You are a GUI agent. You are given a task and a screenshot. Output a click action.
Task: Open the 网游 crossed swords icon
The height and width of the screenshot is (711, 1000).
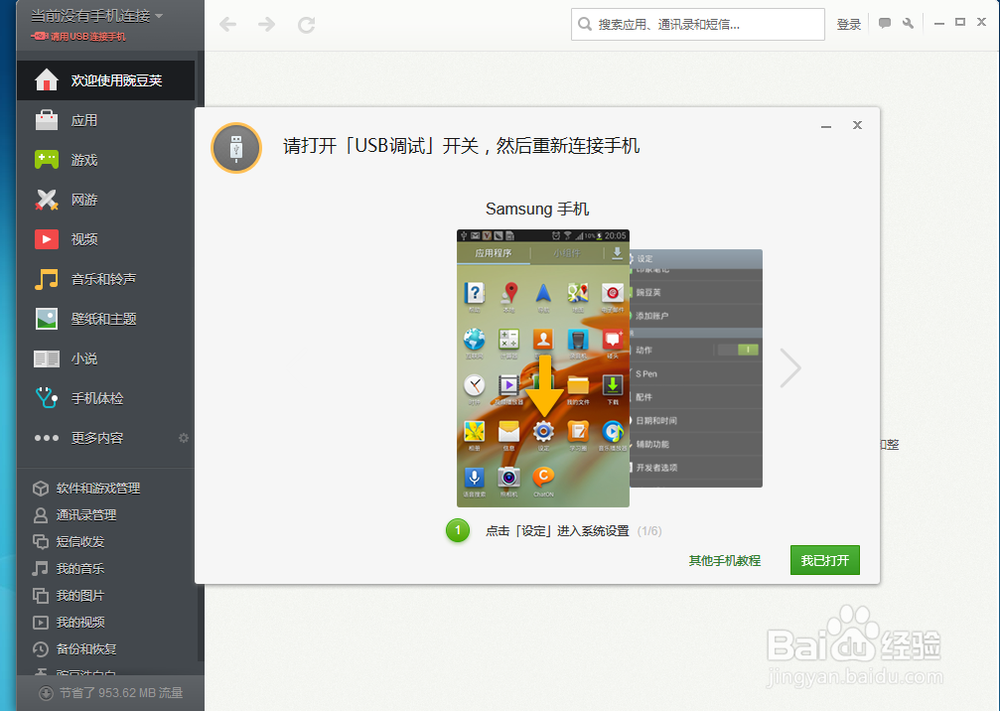tap(47, 200)
